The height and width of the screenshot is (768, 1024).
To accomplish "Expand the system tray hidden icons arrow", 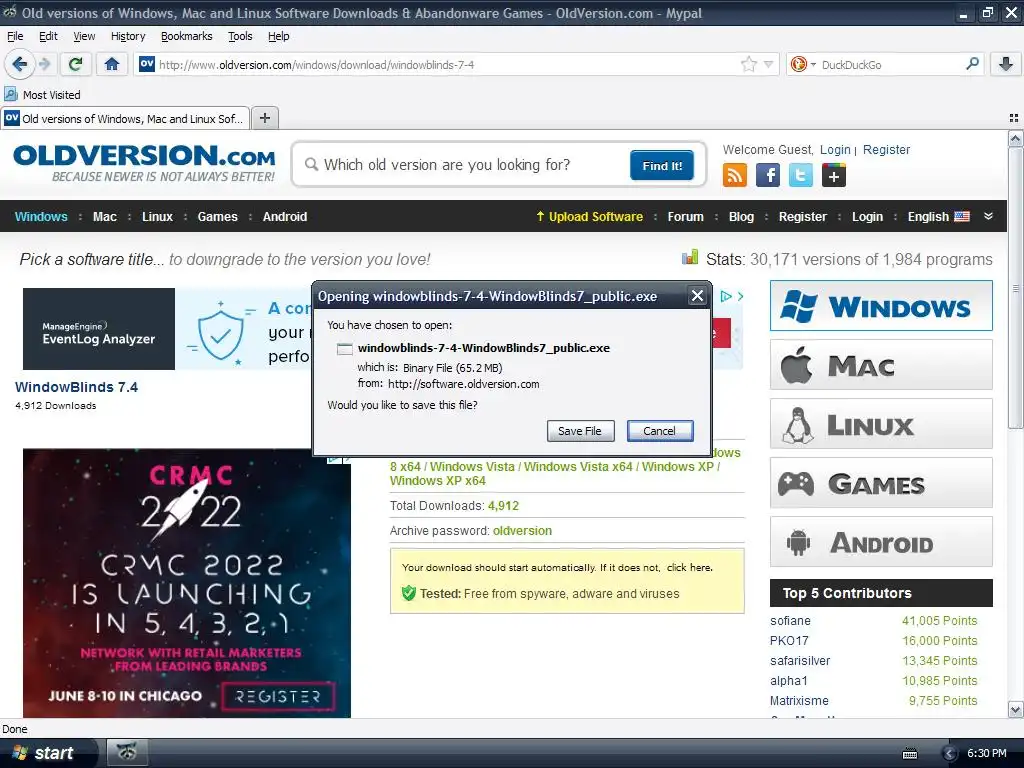I will (949, 754).
